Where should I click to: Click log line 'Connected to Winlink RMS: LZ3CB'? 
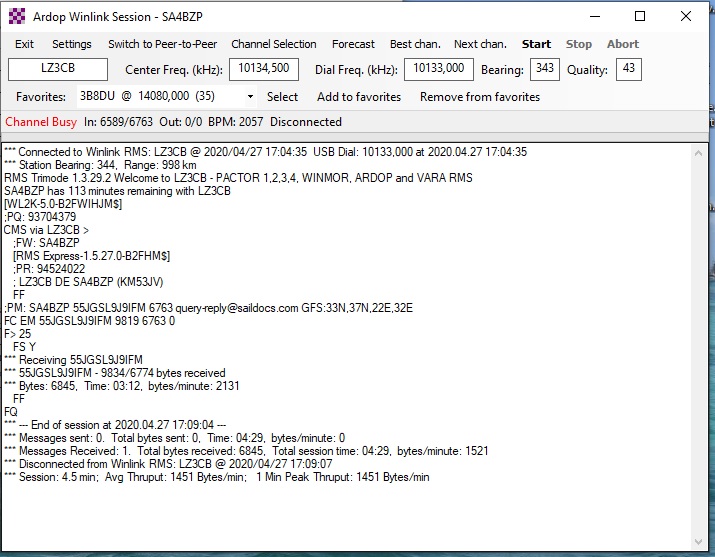click(265, 152)
